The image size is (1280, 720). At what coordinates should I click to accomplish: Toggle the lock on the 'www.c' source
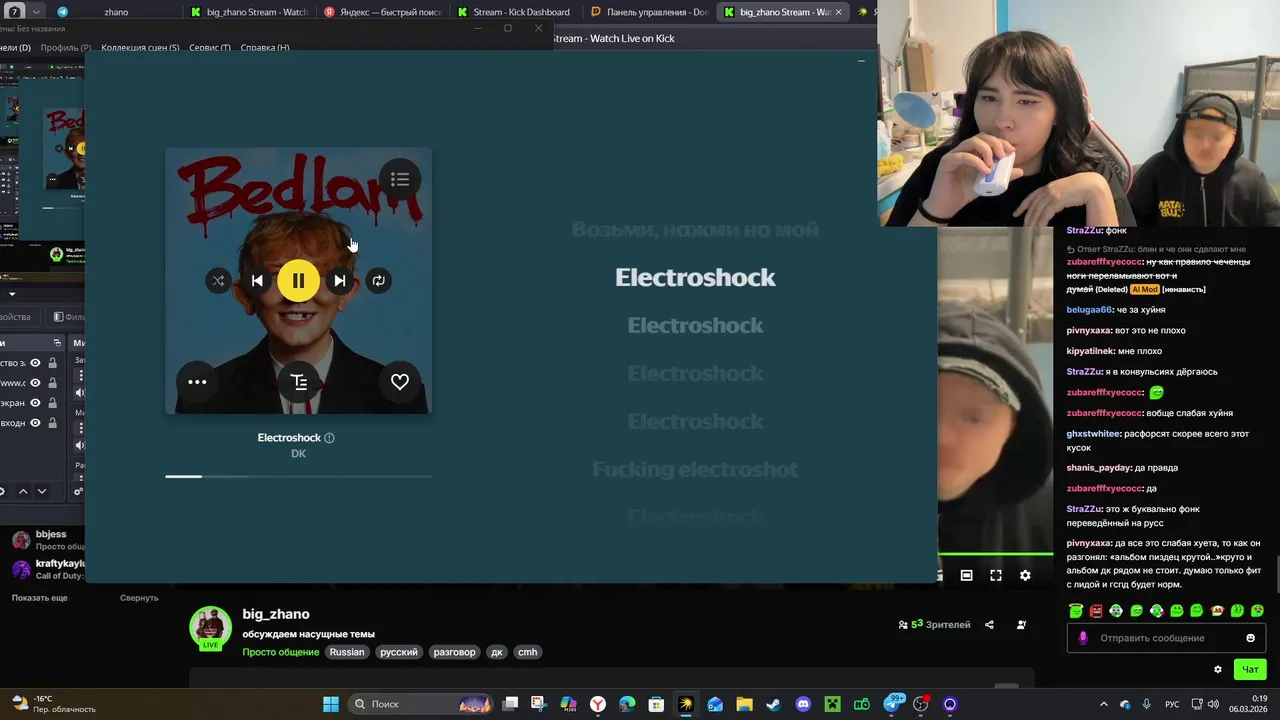pyautogui.click(x=52, y=383)
